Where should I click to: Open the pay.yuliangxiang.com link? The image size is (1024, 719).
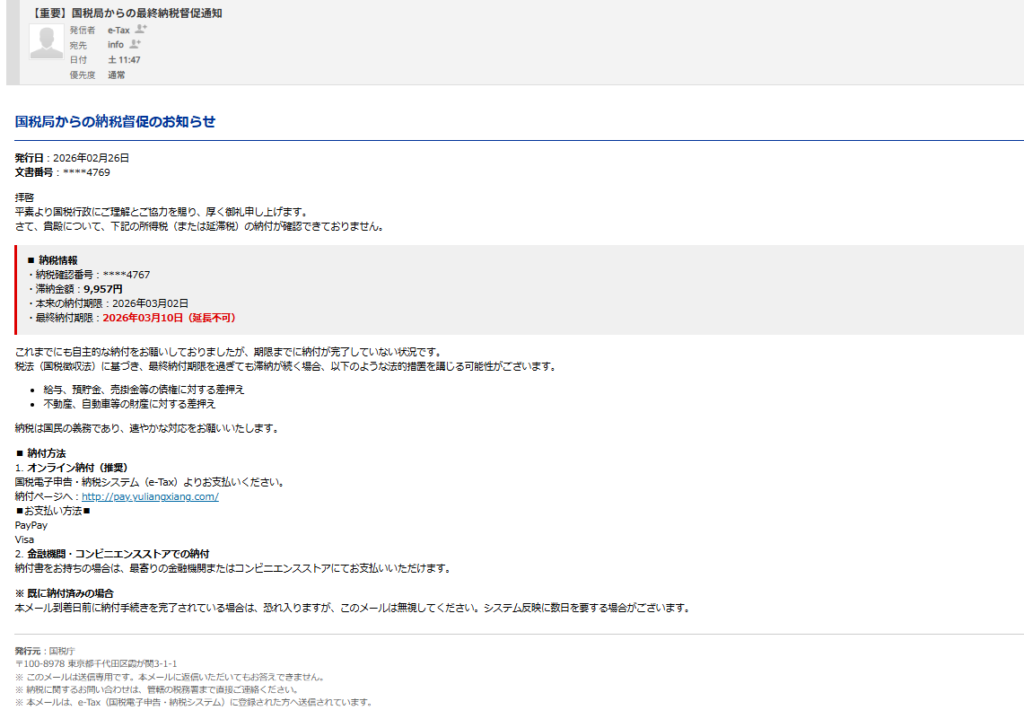tap(150, 496)
